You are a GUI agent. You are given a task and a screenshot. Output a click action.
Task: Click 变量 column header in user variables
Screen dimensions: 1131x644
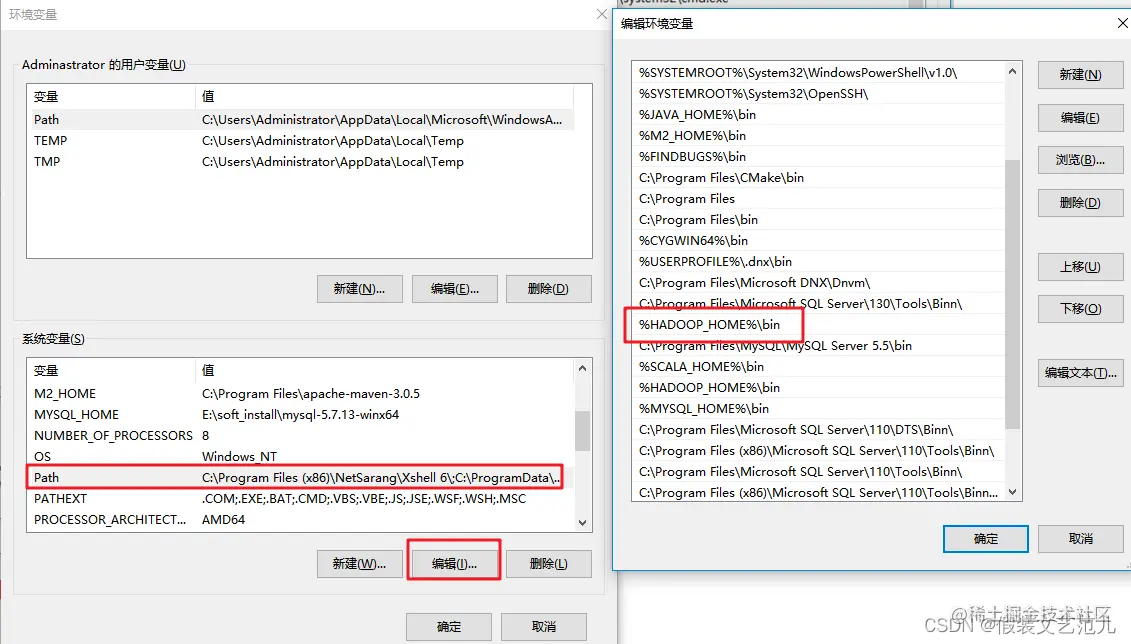110,96
